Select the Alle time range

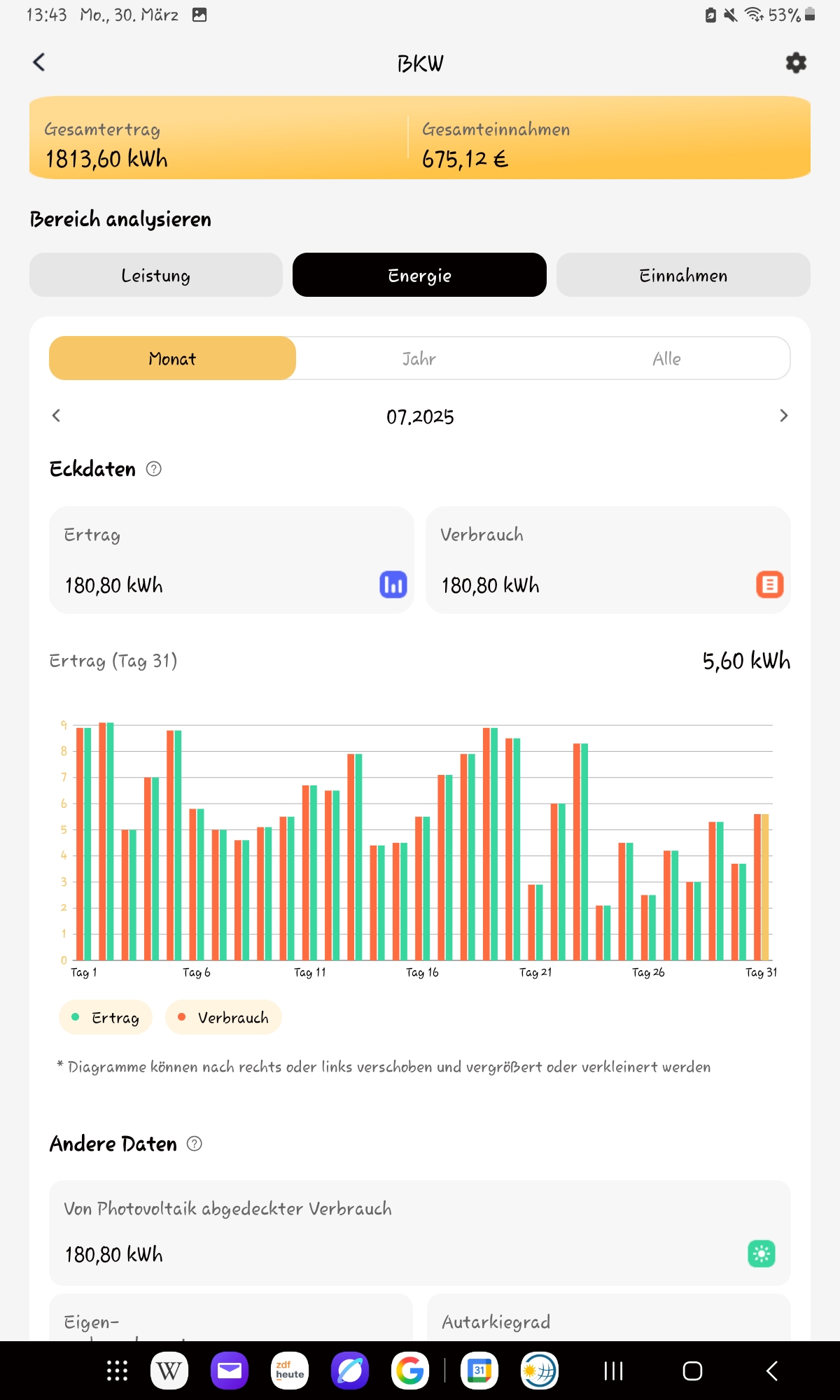[x=666, y=358]
